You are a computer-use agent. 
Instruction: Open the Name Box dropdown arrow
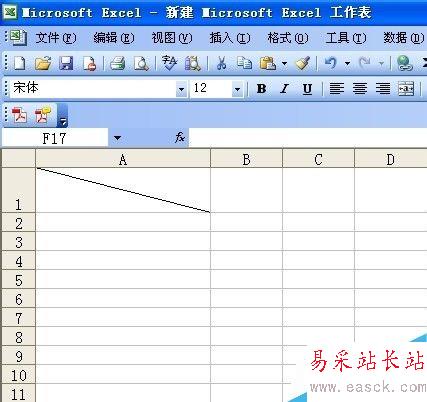(x=117, y=138)
